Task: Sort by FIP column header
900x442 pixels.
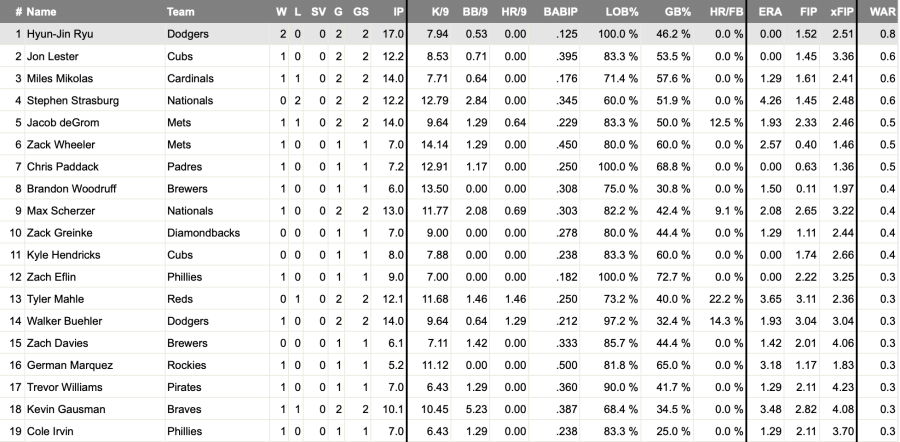Action: 808,11
